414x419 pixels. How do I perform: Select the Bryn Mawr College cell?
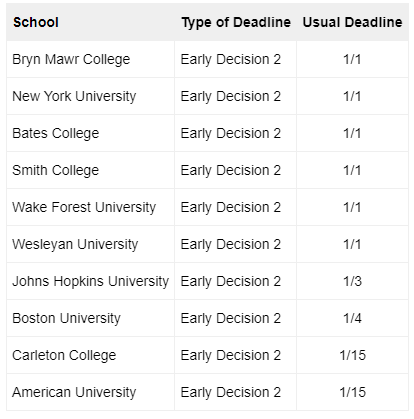(90, 59)
